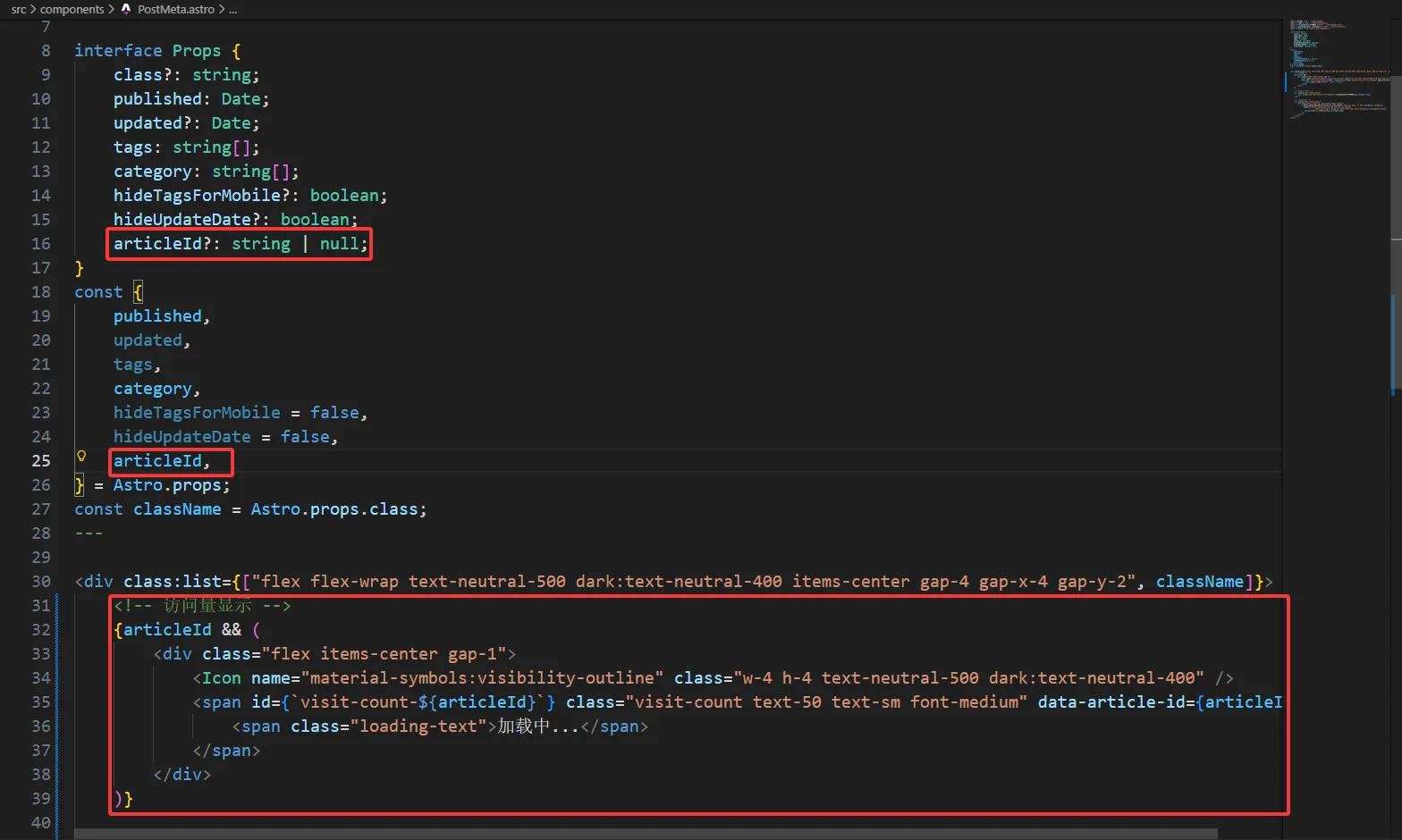Click hideTagsForMobile property on line 14
The image size is (1402, 840).
click(x=197, y=196)
